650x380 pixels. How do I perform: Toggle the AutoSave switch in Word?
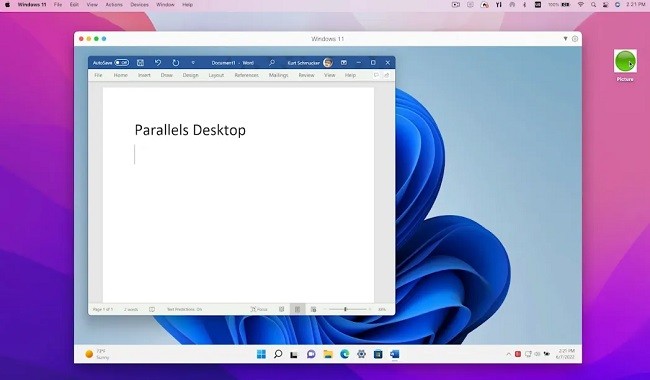click(121, 63)
